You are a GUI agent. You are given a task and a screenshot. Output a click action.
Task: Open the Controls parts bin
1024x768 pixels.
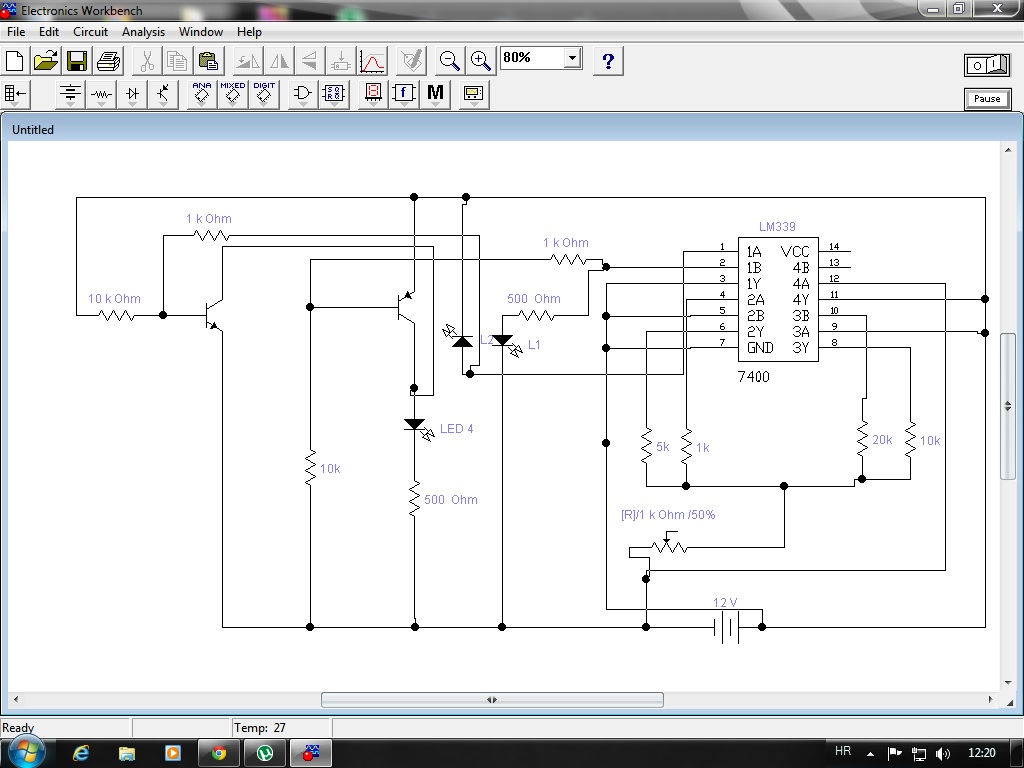tap(404, 95)
